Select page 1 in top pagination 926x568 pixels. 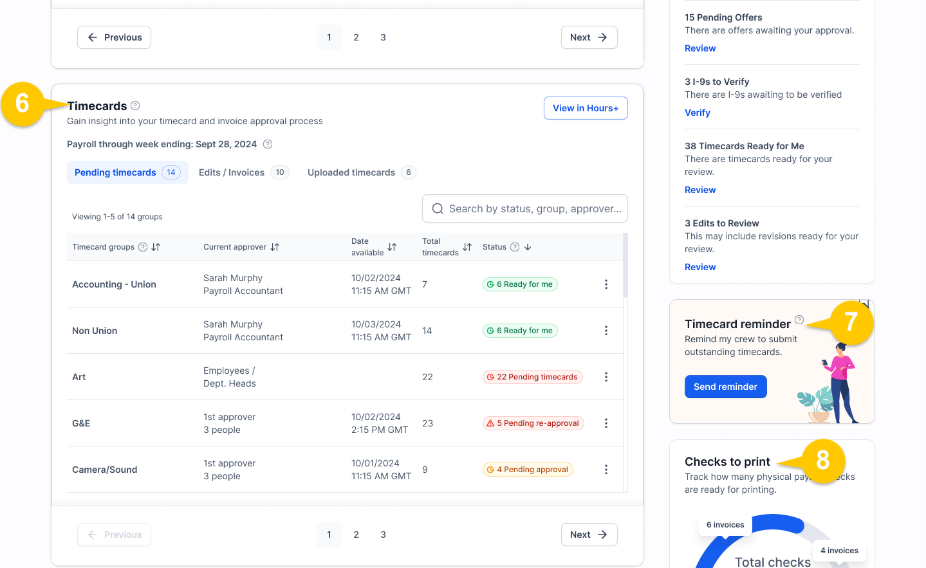click(x=329, y=37)
